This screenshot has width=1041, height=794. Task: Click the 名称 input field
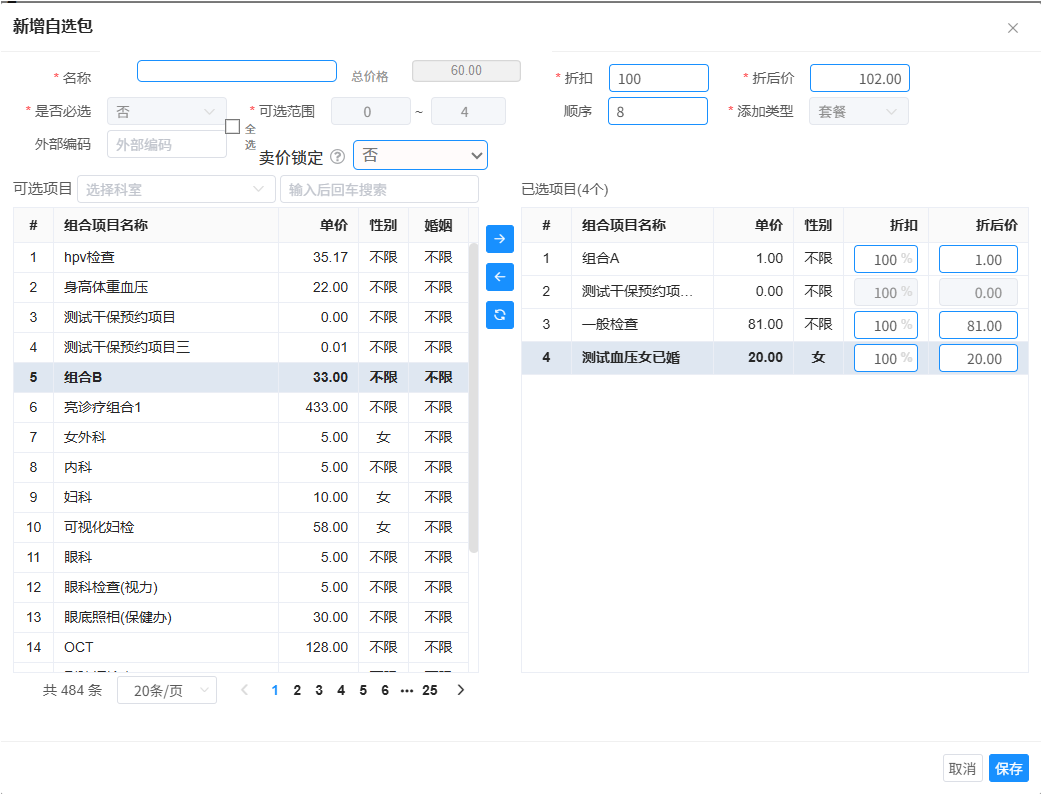pyautogui.click(x=237, y=72)
